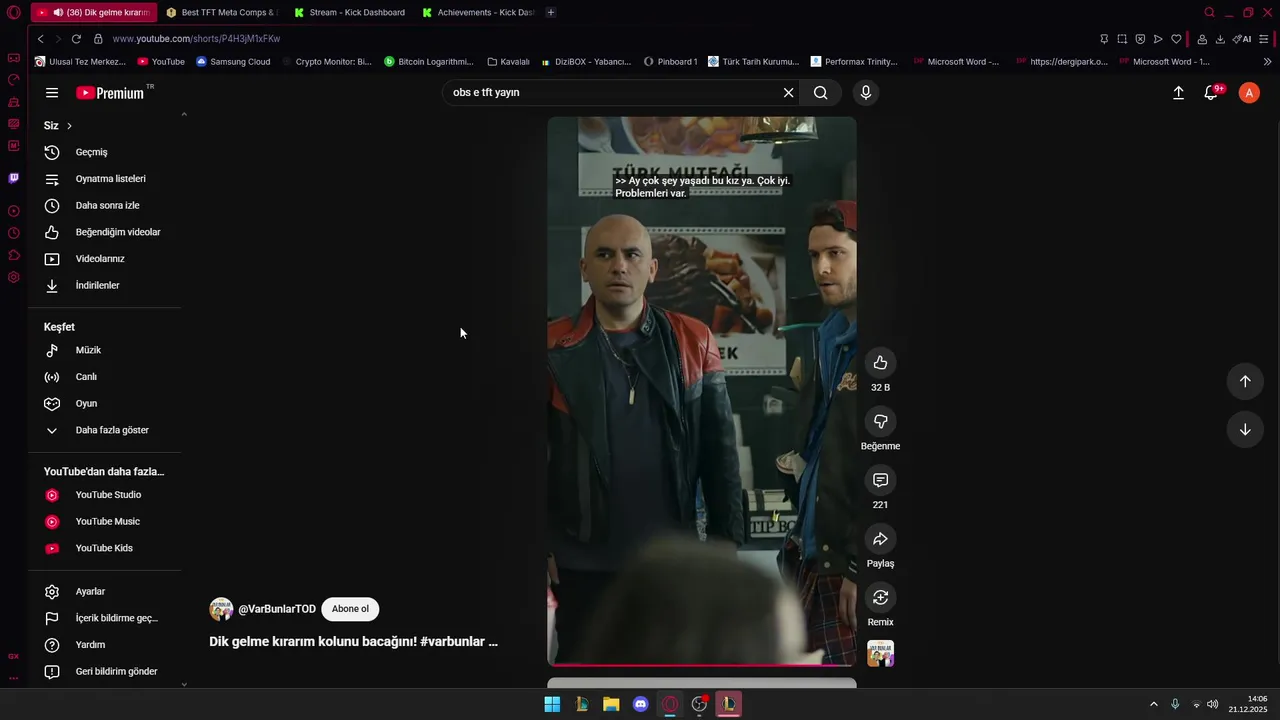The height and width of the screenshot is (720, 1280).
Task: Click the Short title 'Dik gelme kırarım'
Action: coord(353,642)
